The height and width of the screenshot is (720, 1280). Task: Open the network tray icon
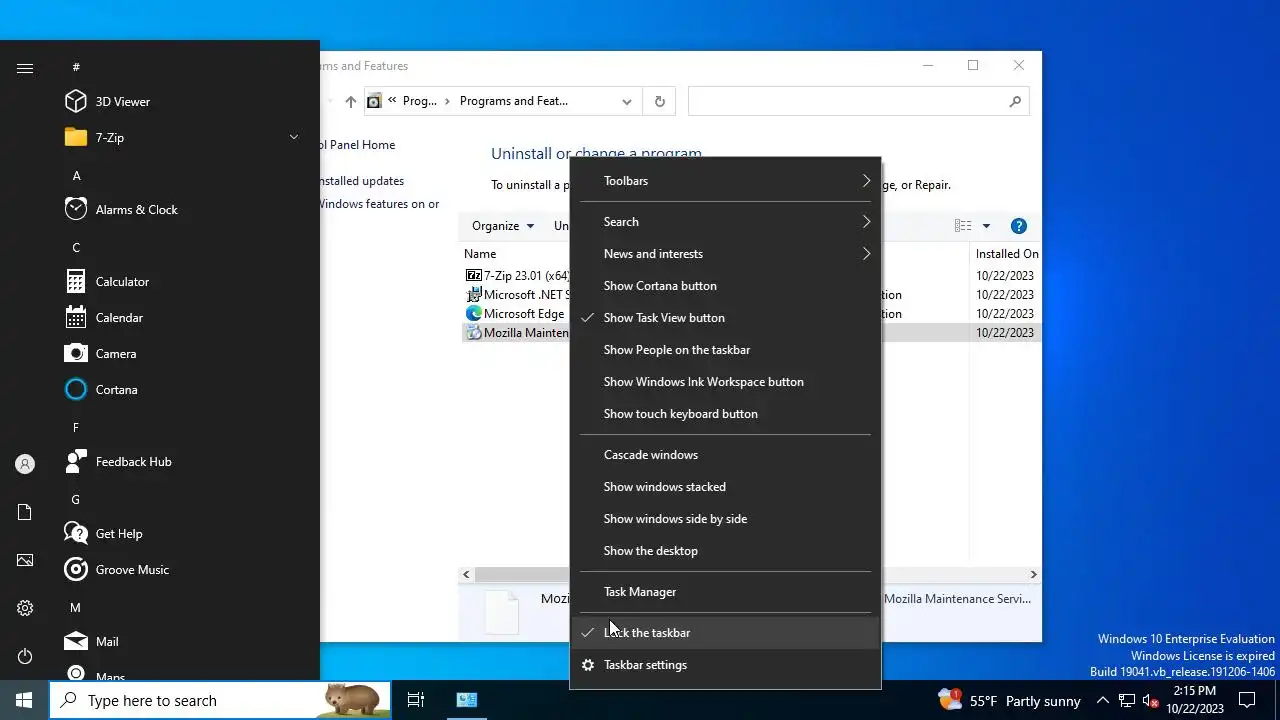click(x=1127, y=701)
